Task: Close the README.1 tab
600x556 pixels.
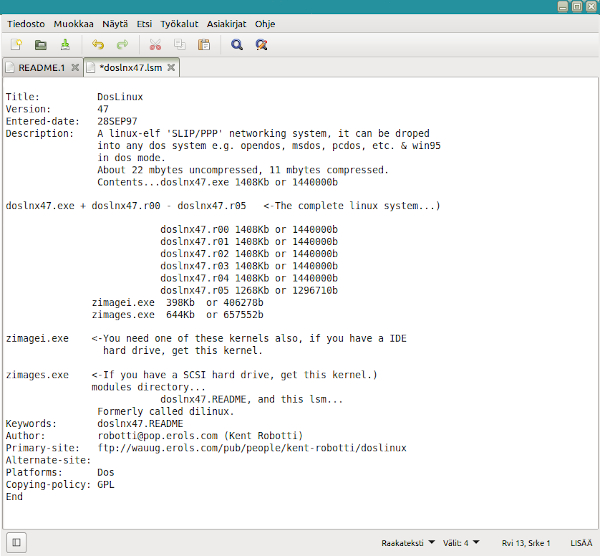Action: [75, 68]
